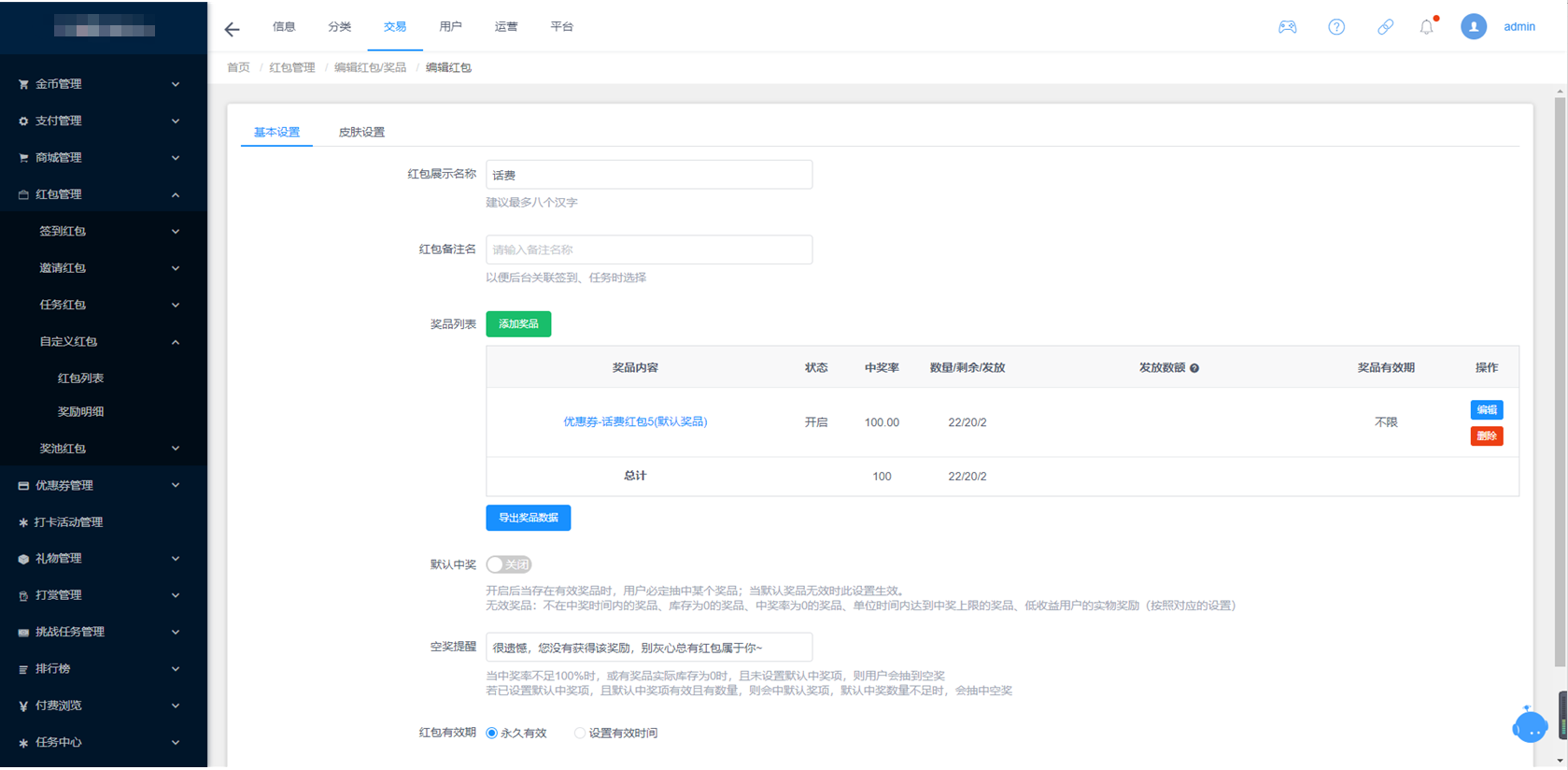The width and height of the screenshot is (1568, 770).
Task: Click the 挑战任务管理 sidebar icon
Action: pos(23,633)
